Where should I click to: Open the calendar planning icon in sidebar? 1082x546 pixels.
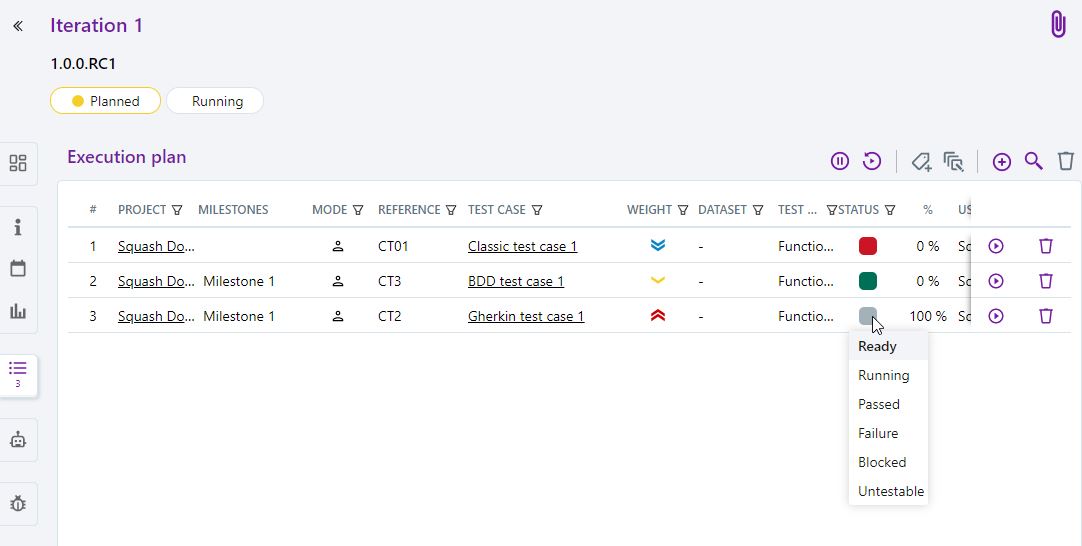[18, 269]
